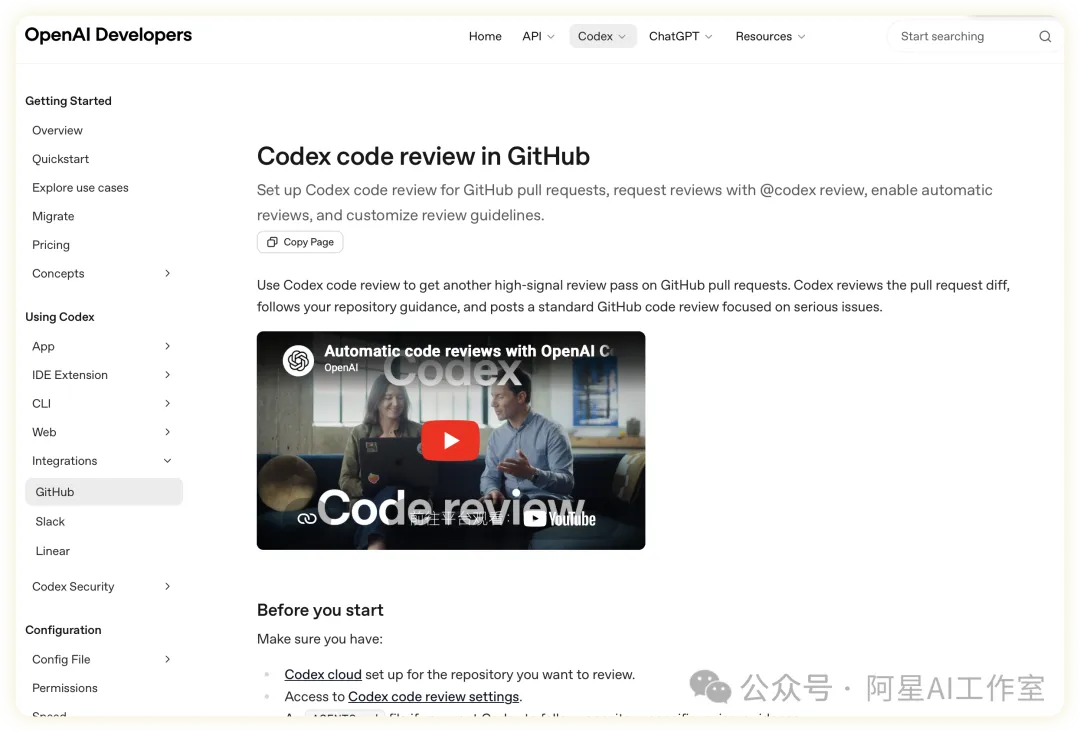This screenshot has height=732, width=1080.
Task: Collapse the Integrations section chevron
Action: coord(167,461)
